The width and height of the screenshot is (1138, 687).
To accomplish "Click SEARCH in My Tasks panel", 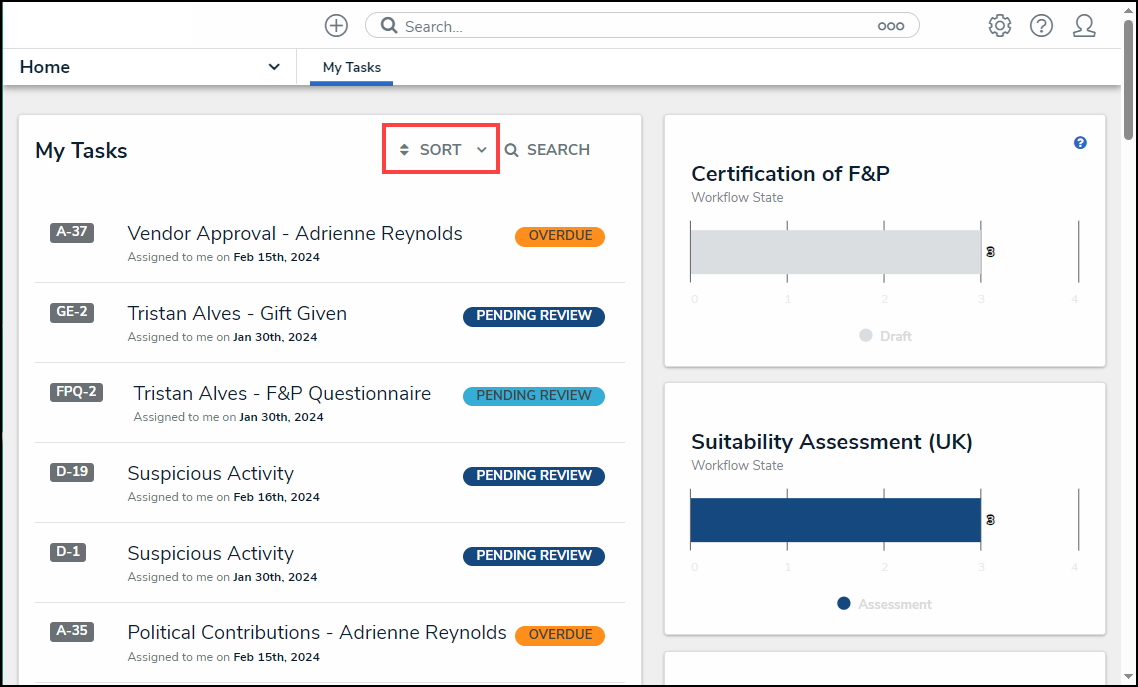I will coord(547,150).
